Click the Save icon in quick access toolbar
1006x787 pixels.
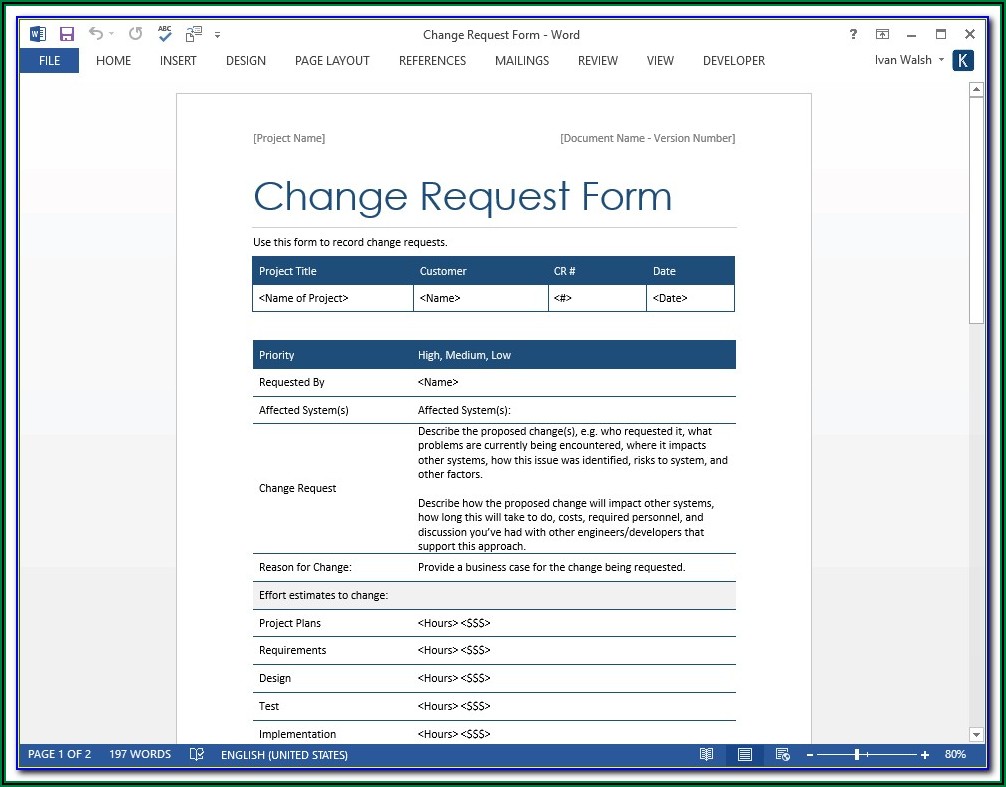pos(67,34)
